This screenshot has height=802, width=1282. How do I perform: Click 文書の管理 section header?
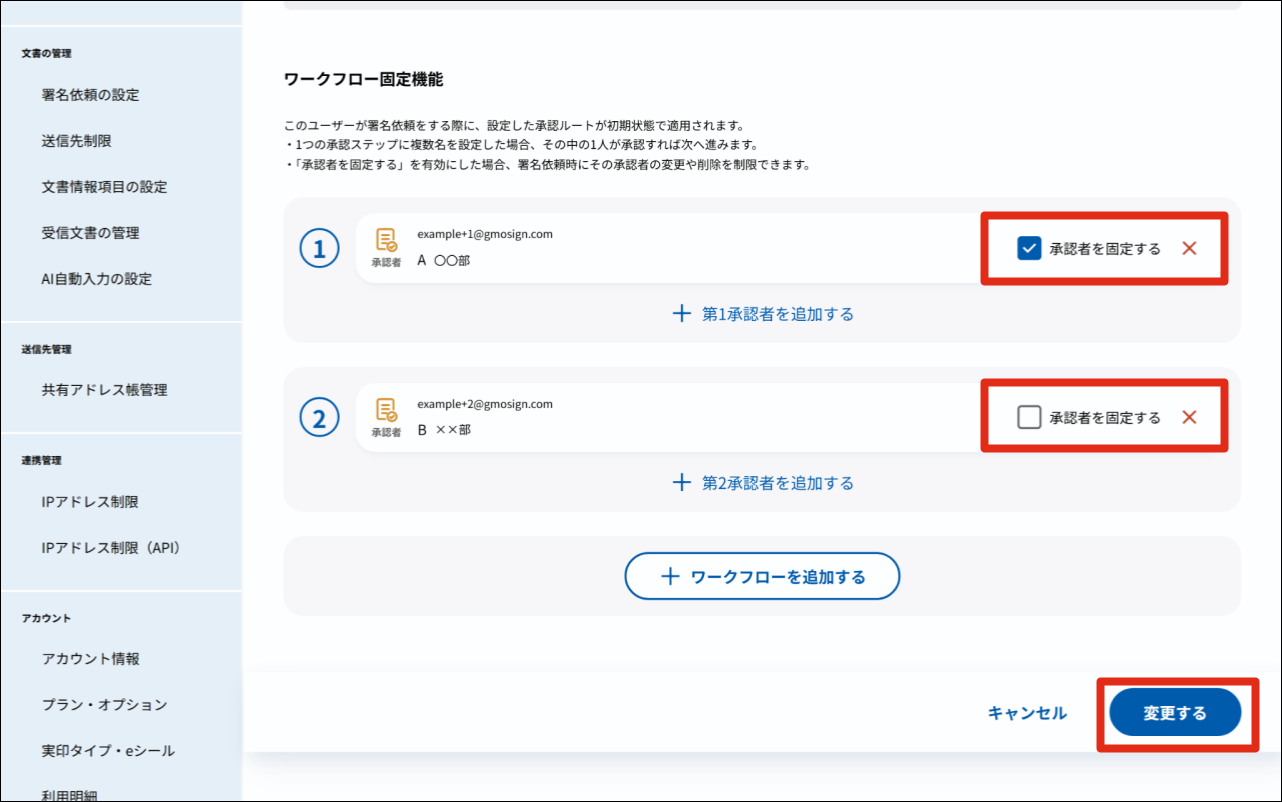pos(46,53)
